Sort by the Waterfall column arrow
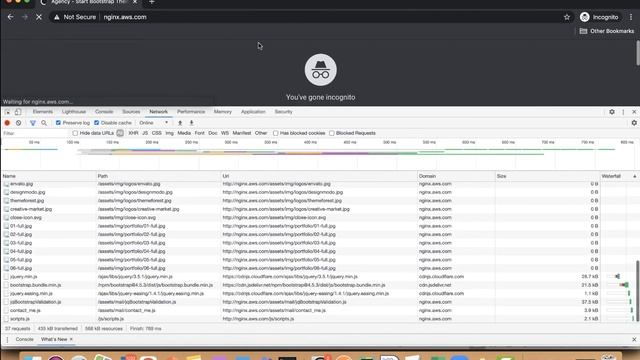This screenshot has height=360, width=640. point(635,176)
